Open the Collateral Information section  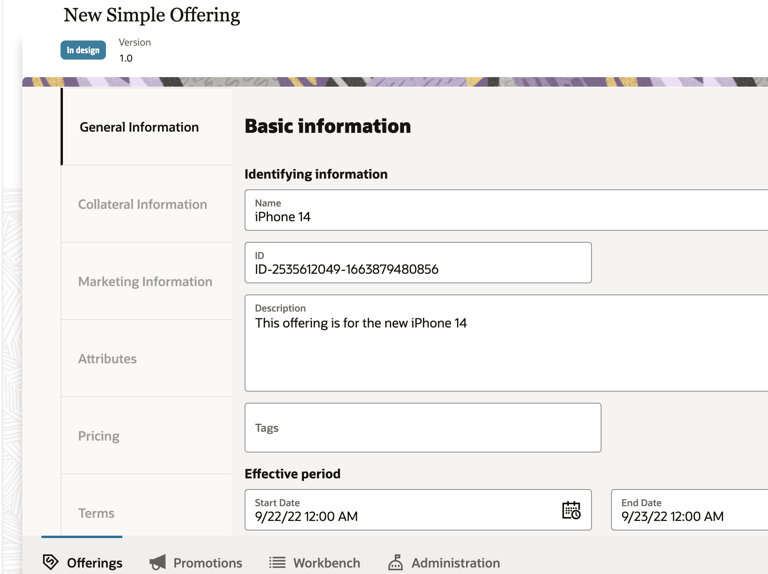pos(142,204)
